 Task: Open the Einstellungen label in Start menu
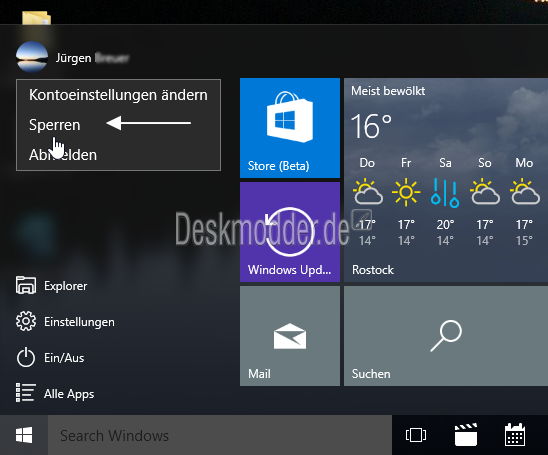[79, 322]
